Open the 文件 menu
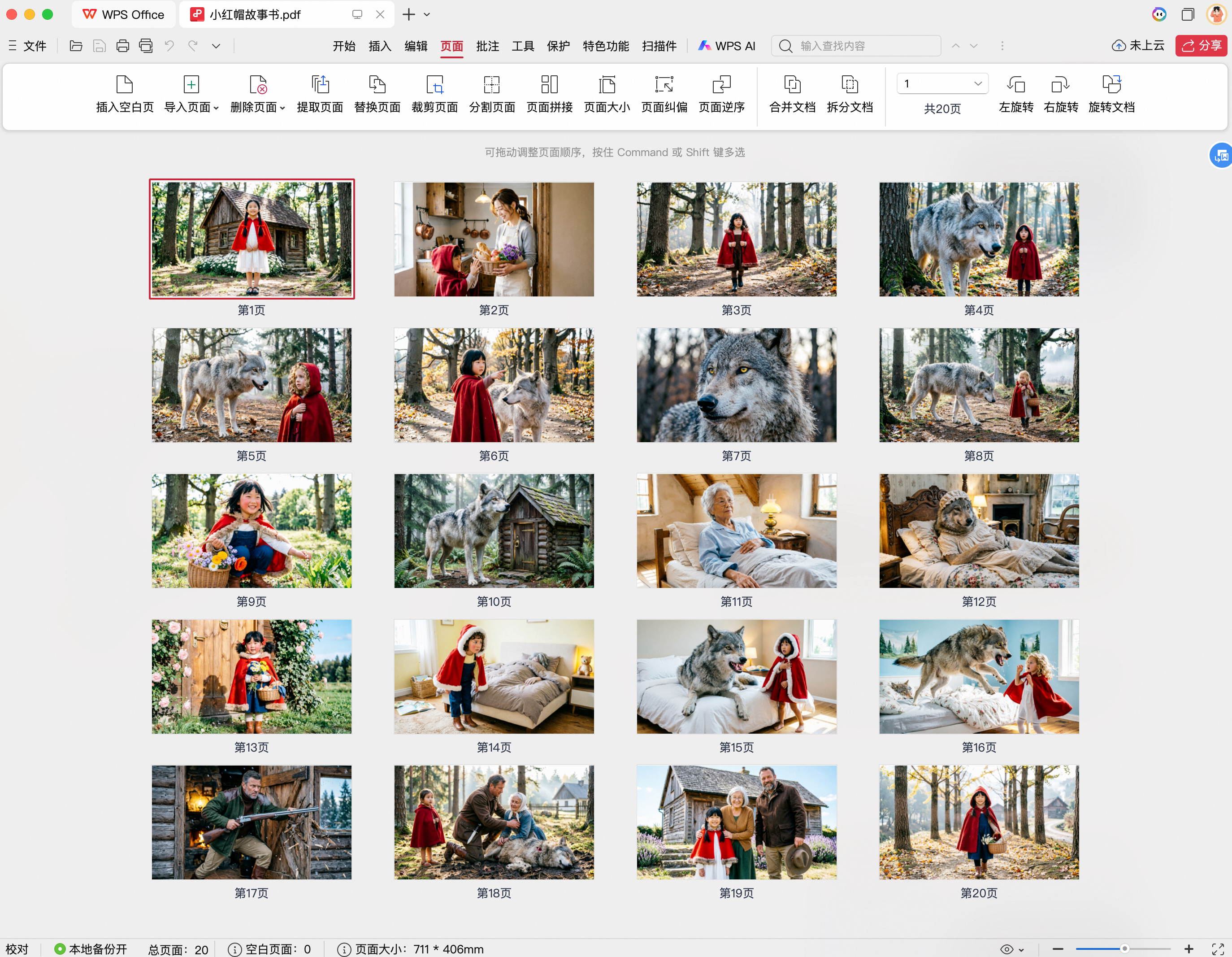The height and width of the screenshot is (957, 1232). (x=27, y=46)
